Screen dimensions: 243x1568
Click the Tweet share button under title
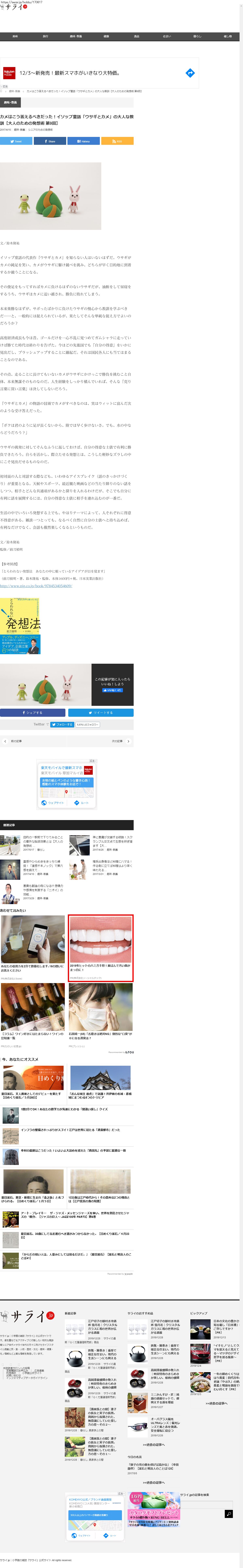(16, 141)
